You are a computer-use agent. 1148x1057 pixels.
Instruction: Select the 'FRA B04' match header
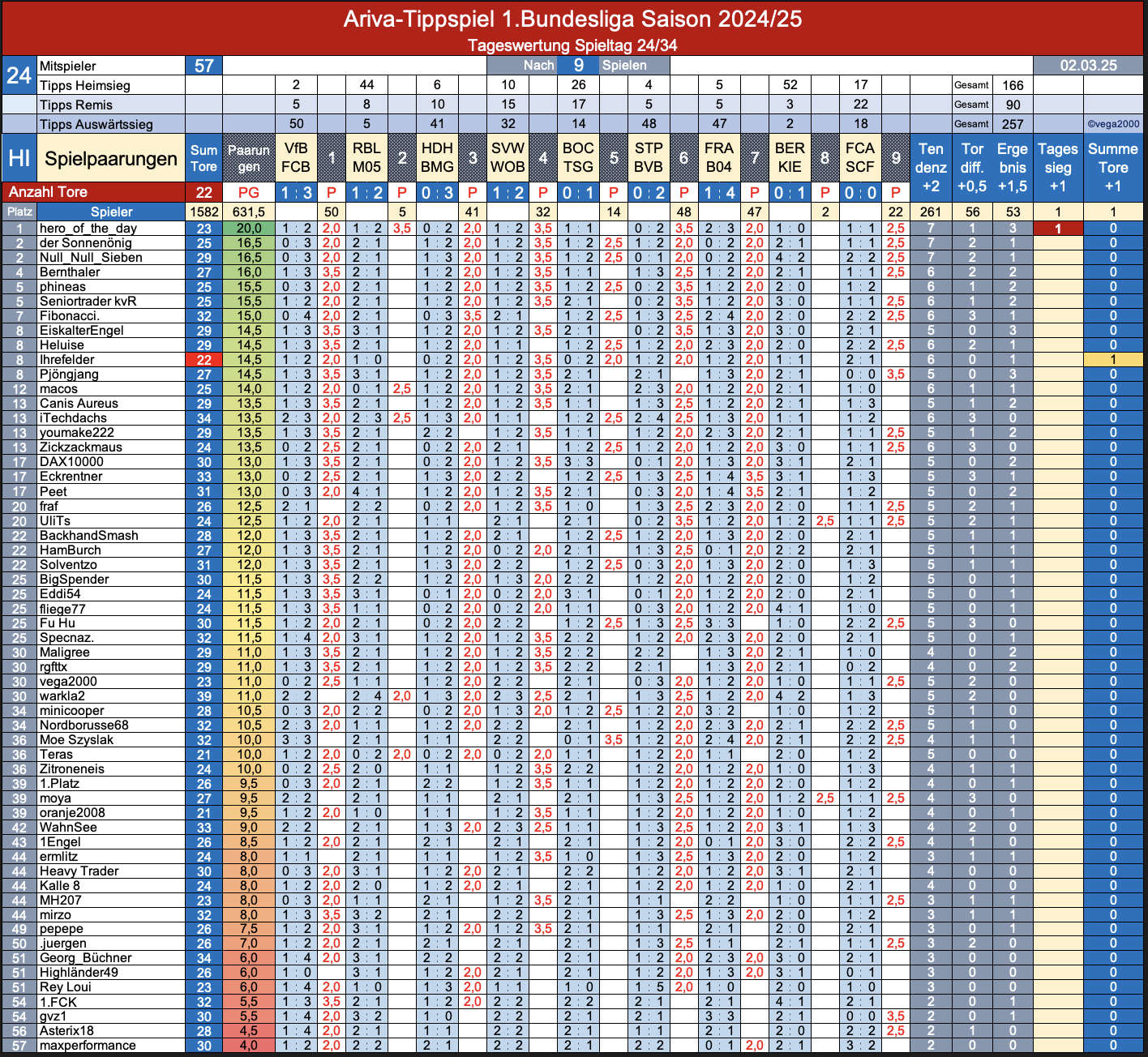719,158
